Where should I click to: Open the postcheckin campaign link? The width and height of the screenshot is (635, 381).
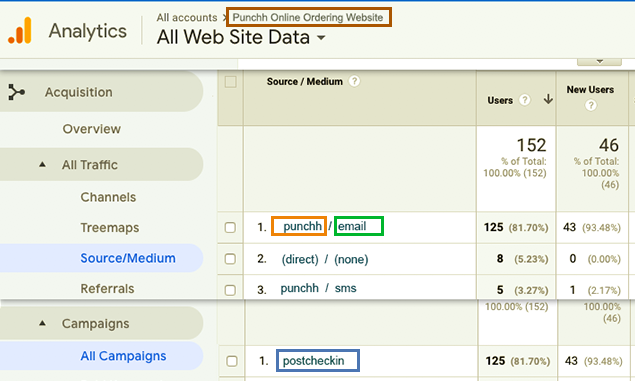313,360
